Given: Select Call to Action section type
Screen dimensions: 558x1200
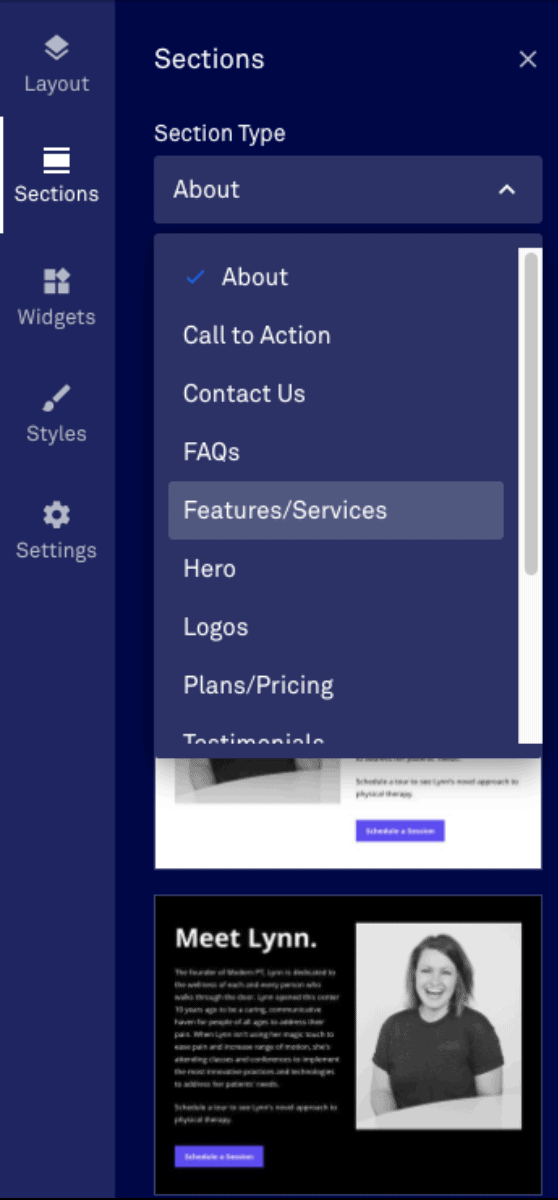Looking at the screenshot, I should click(x=336, y=336).
